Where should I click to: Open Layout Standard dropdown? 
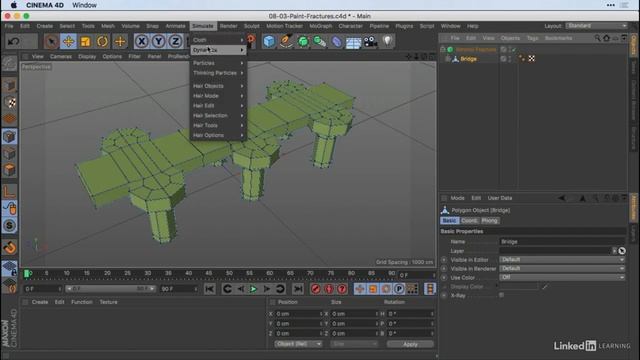click(x=596, y=26)
